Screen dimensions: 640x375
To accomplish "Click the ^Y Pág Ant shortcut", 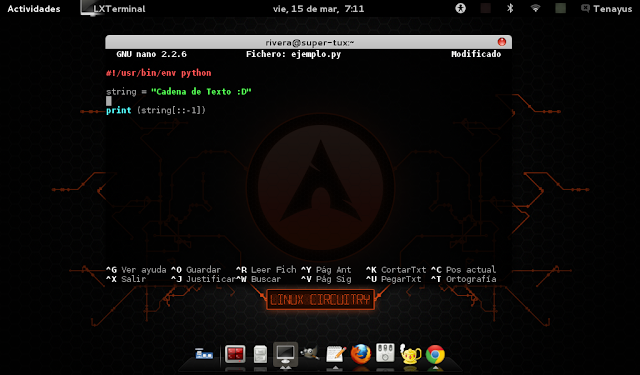I will 326,270.
